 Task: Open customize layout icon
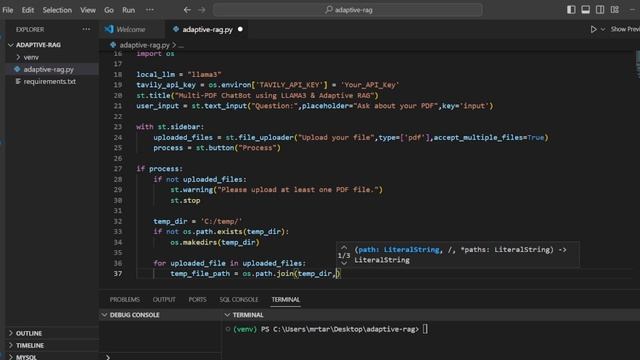[x=615, y=10]
